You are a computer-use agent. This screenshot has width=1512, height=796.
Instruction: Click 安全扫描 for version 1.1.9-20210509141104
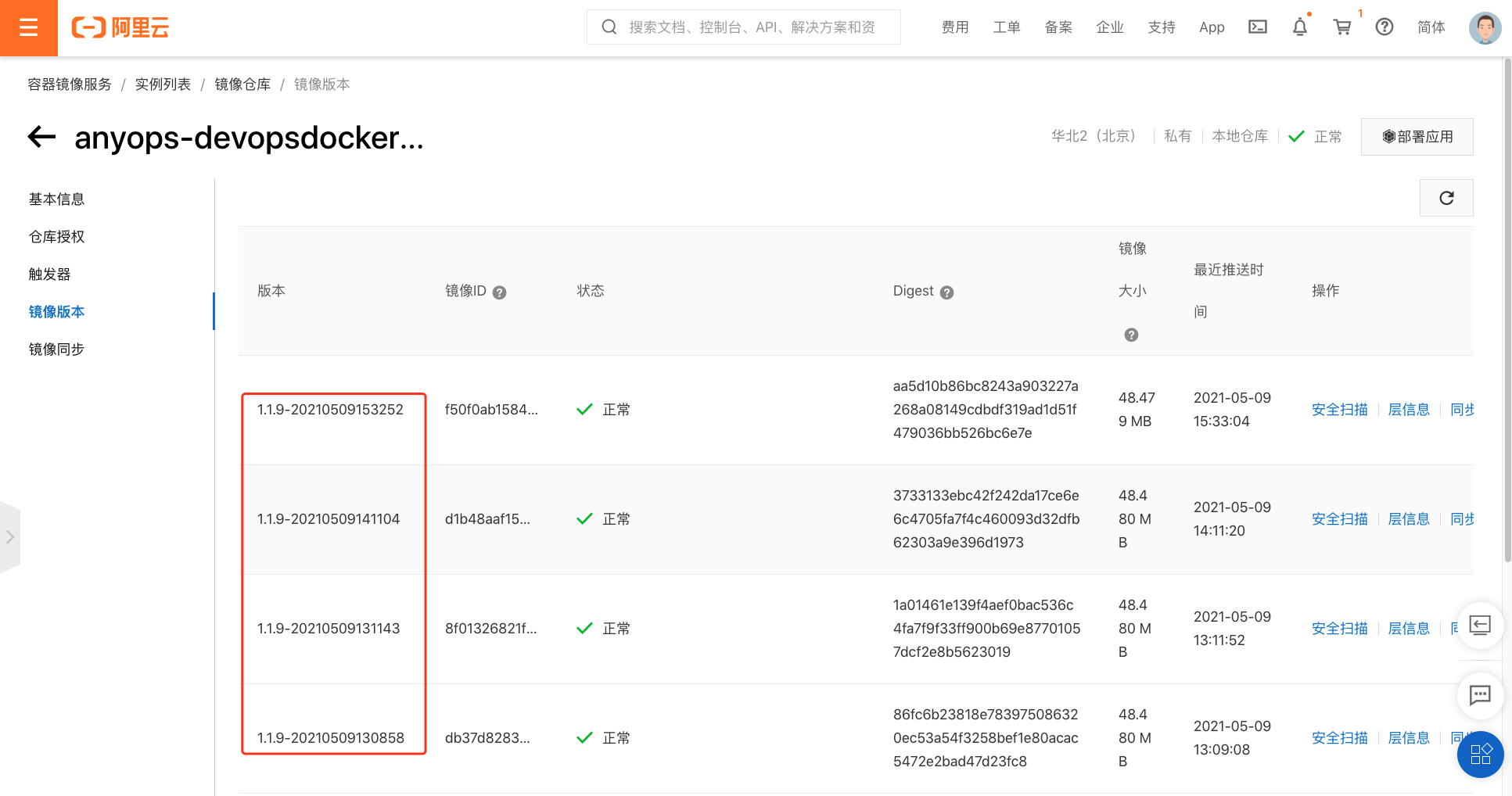point(1340,519)
